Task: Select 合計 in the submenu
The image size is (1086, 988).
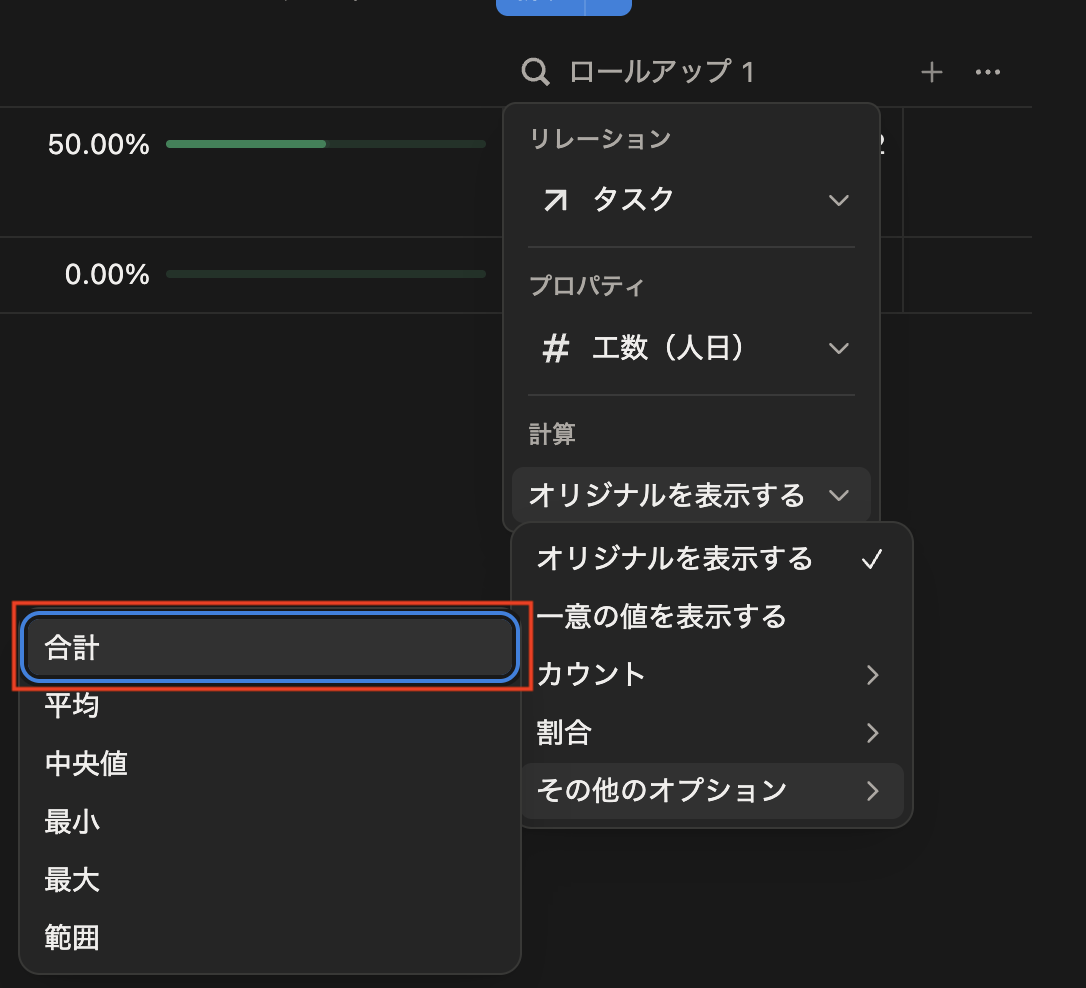Action: tap(269, 648)
